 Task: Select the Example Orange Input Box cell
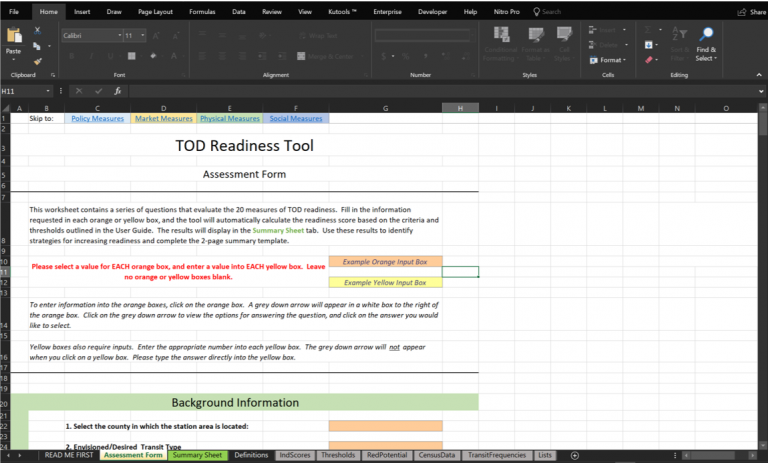click(x=385, y=261)
